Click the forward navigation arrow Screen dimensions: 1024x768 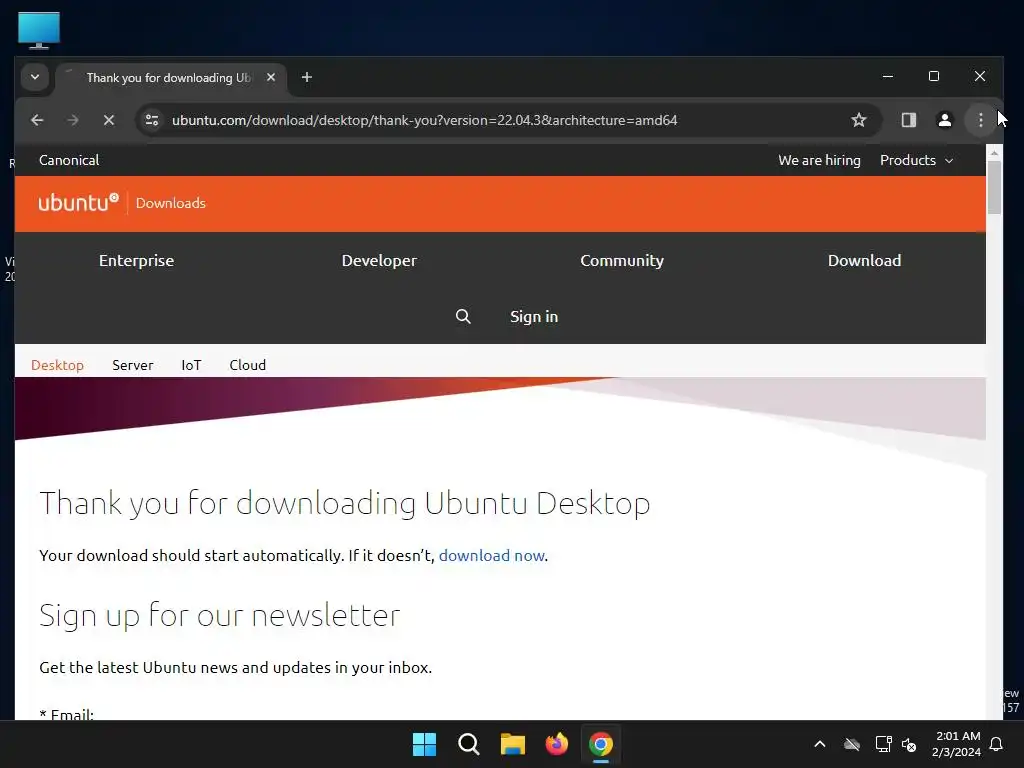coord(73,120)
